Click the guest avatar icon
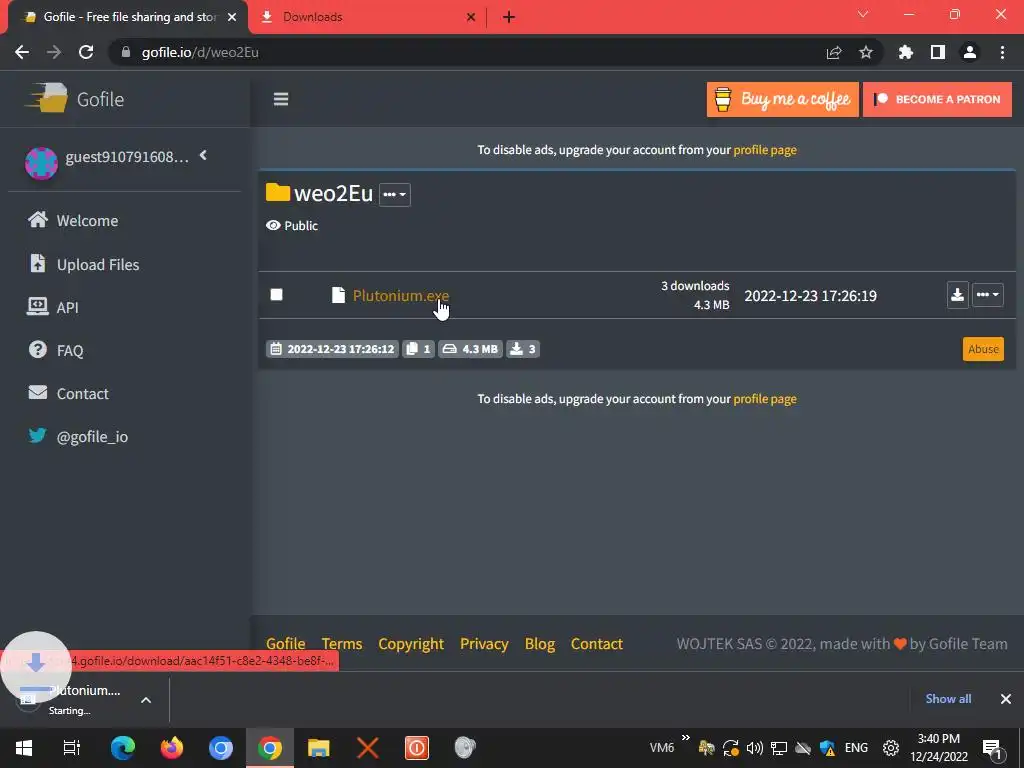This screenshot has width=1024, height=768. pos(41,163)
